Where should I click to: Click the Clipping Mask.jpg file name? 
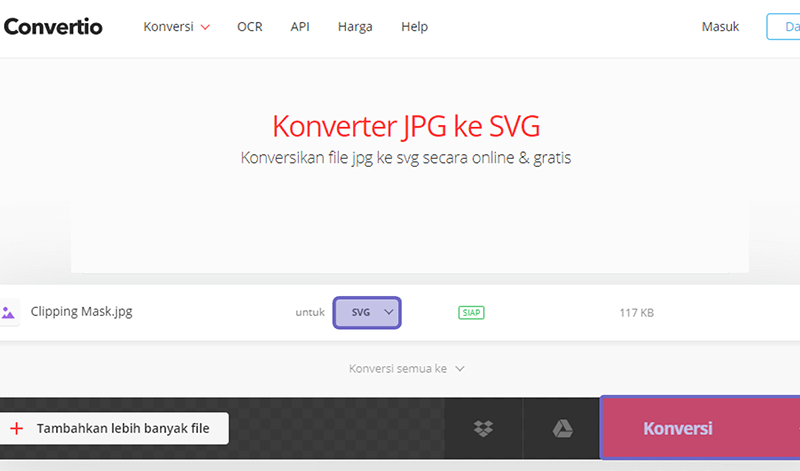coord(82,311)
